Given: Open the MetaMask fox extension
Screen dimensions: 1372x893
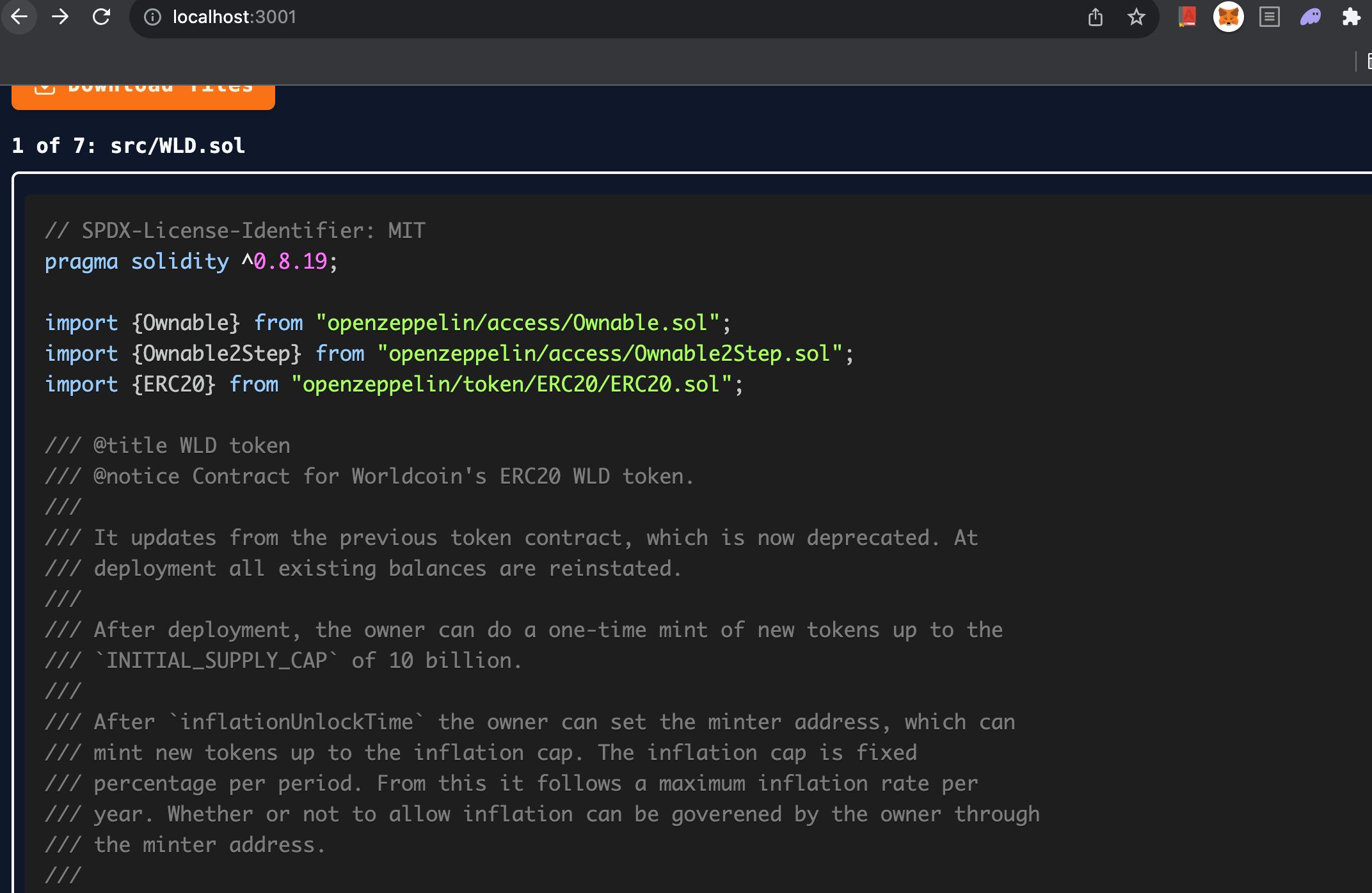Looking at the screenshot, I should coord(1228,17).
